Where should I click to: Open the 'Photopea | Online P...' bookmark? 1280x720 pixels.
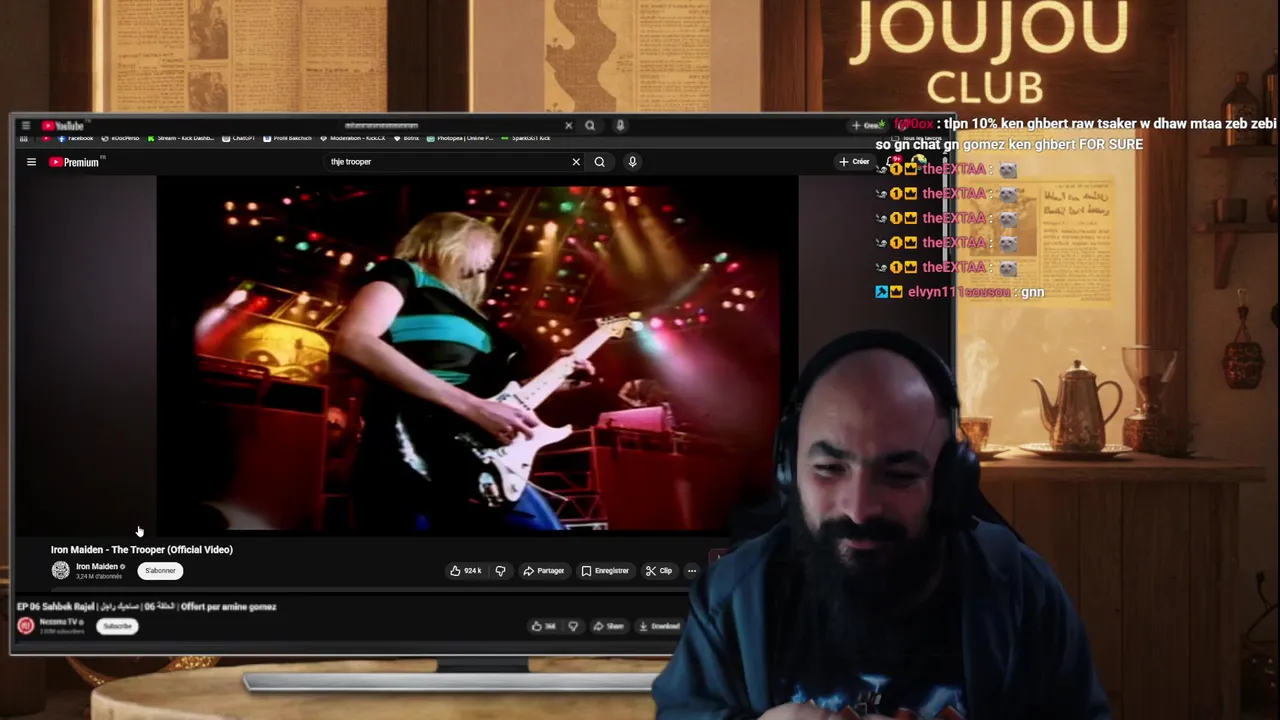point(460,138)
